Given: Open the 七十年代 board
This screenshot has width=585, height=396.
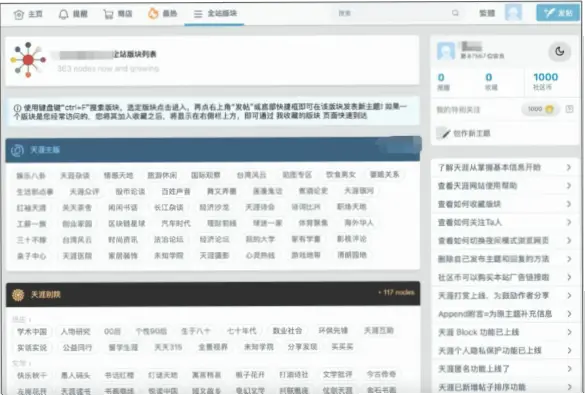Looking at the screenshot, I should pos(241,331).
